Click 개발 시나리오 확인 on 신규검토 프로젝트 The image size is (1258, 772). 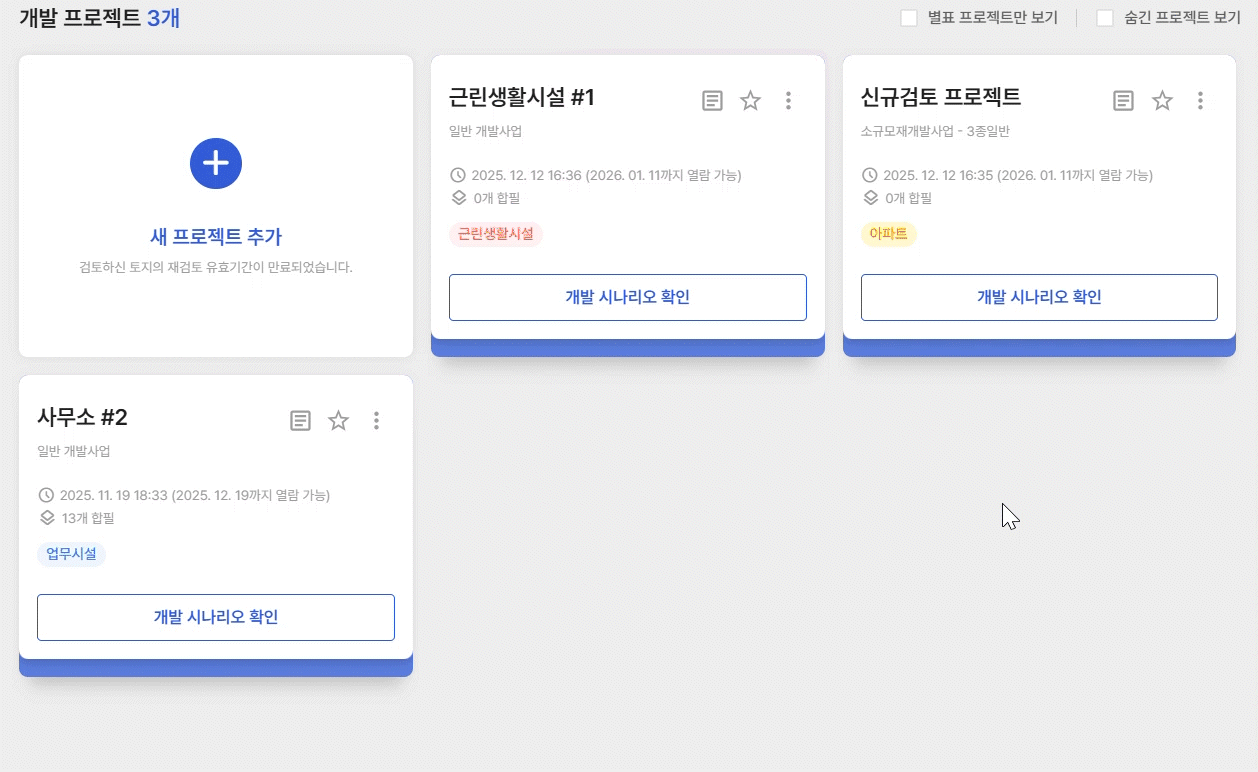point(1039,297)
